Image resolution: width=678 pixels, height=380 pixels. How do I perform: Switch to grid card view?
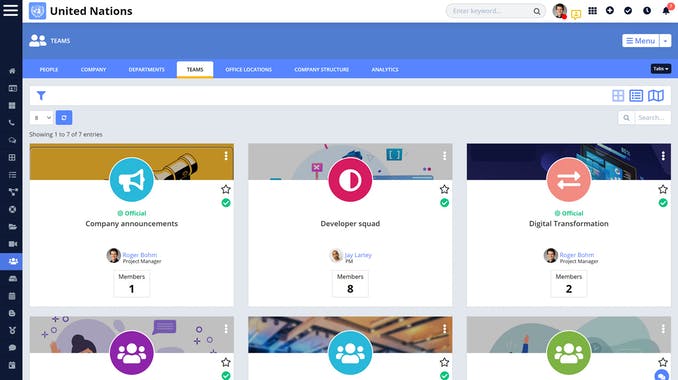point(618,96)
